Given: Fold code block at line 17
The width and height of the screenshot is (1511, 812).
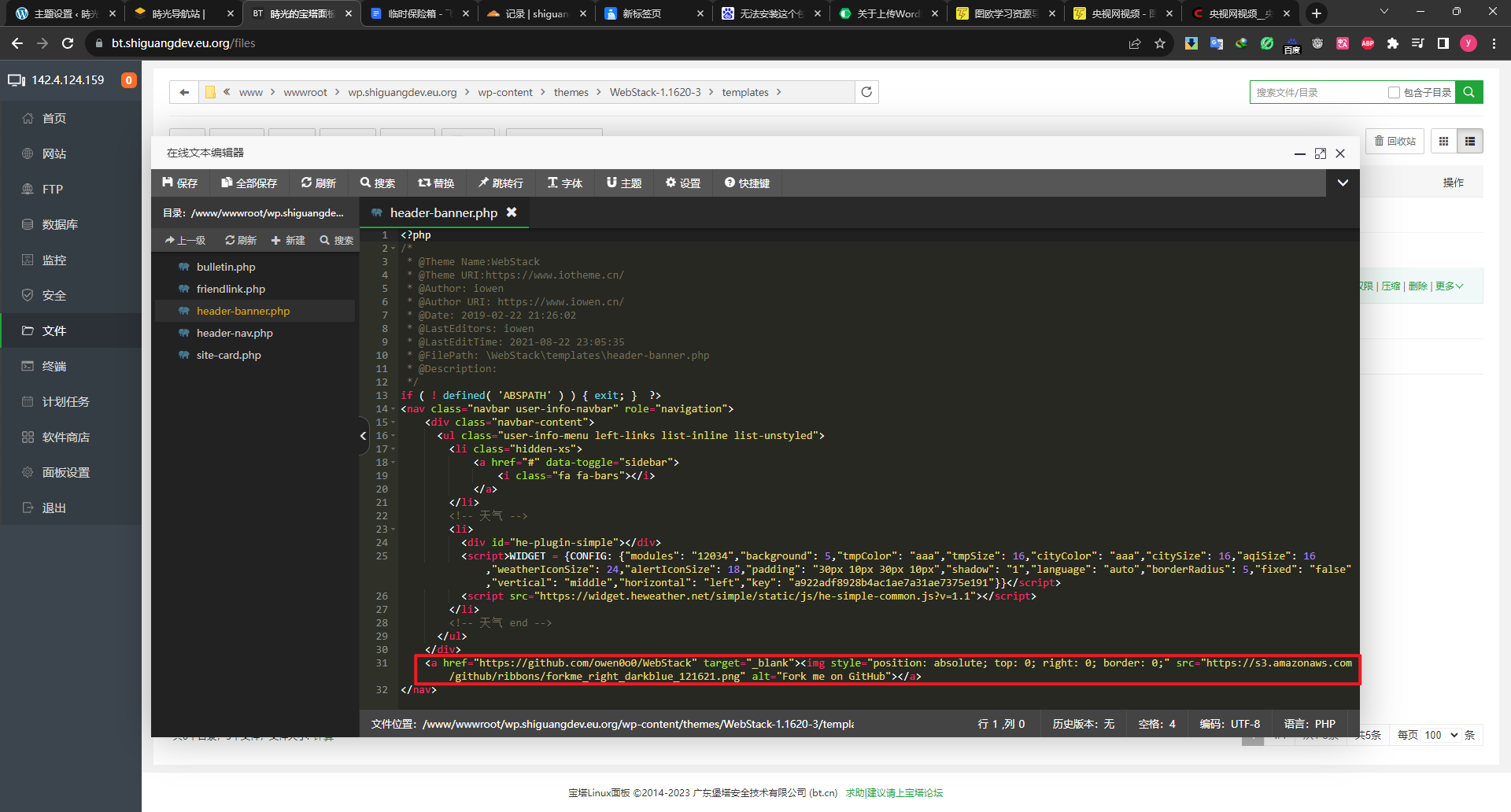Looking at the screenshot, I should 393,449.
